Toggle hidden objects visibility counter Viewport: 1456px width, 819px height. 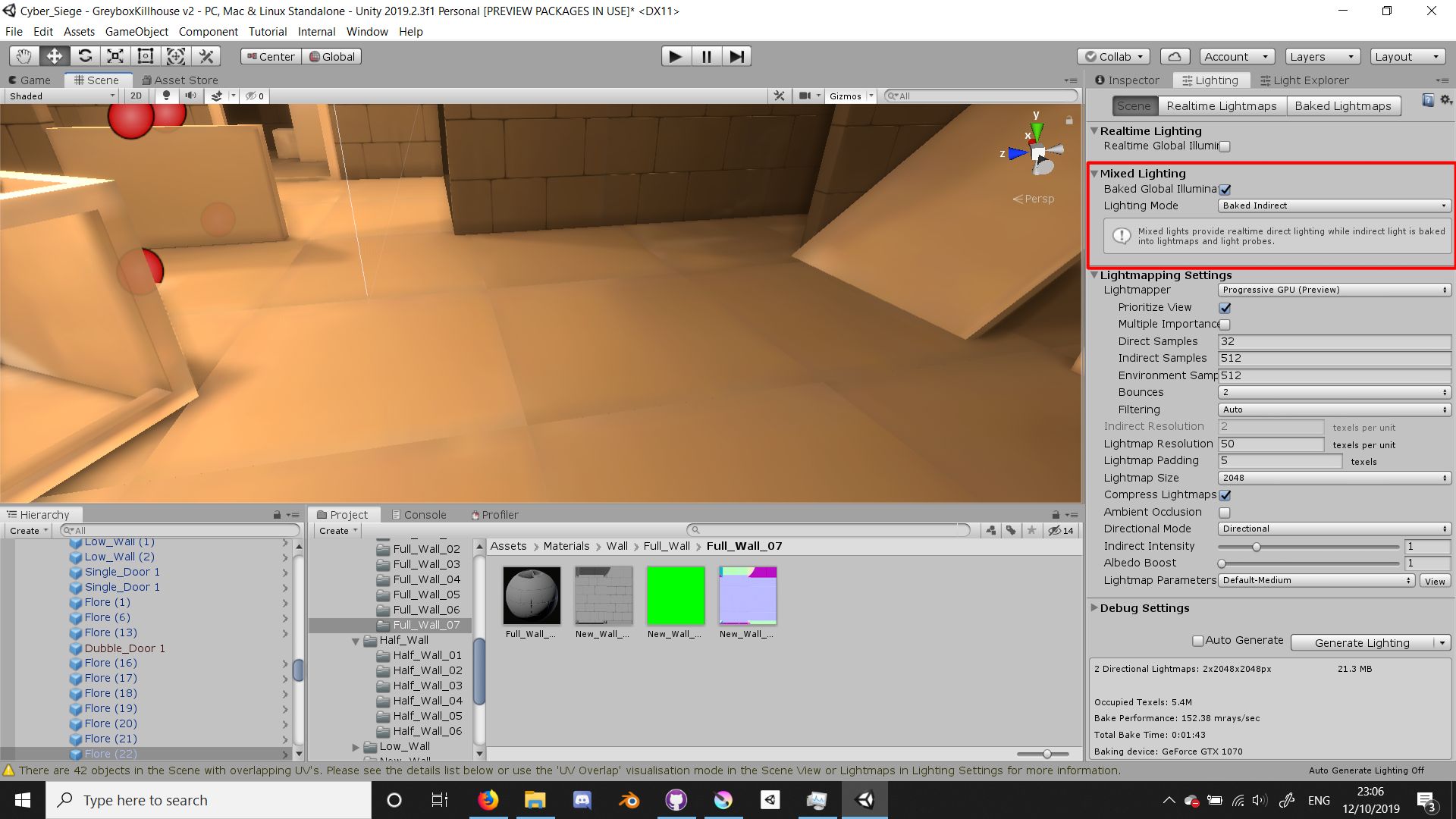point(255,96)
